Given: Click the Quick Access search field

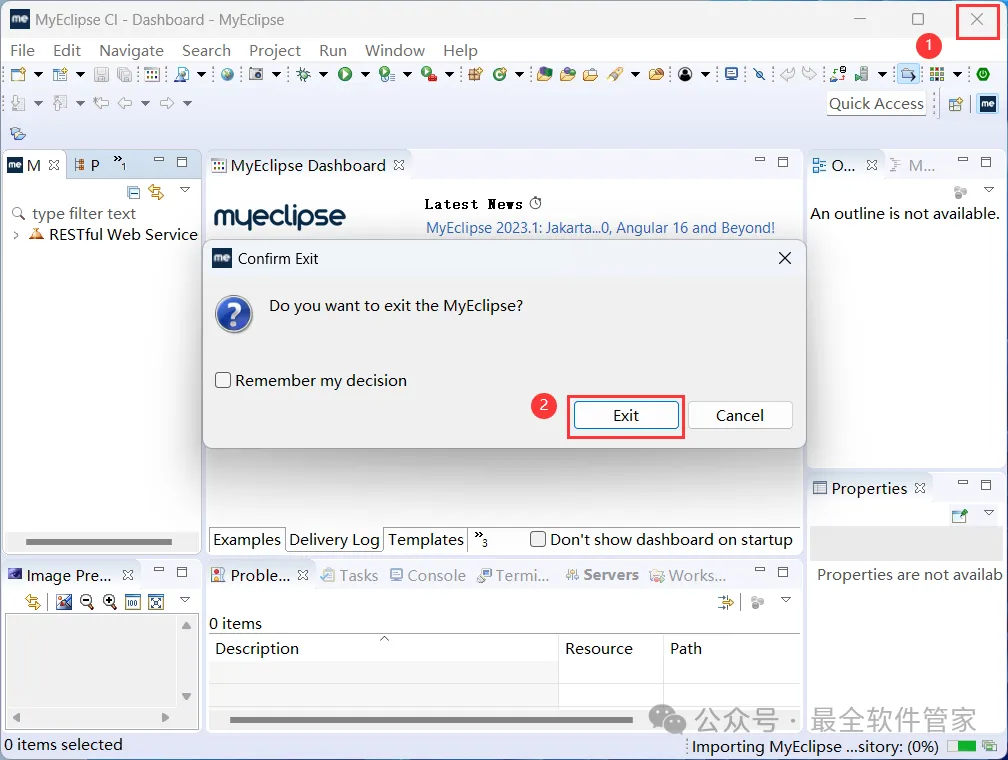Looking at the screenshot, I should (x=876, y=104).
